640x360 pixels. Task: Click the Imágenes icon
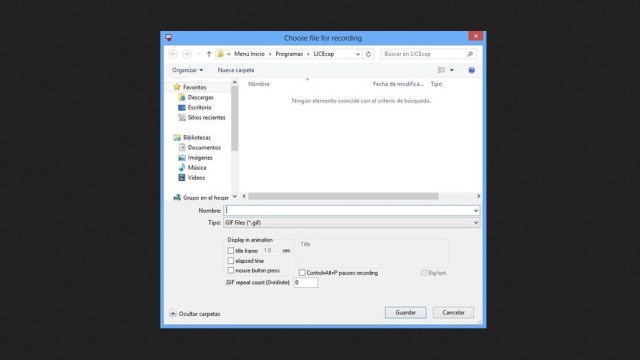pyautogui.click(x=182, y=158)
